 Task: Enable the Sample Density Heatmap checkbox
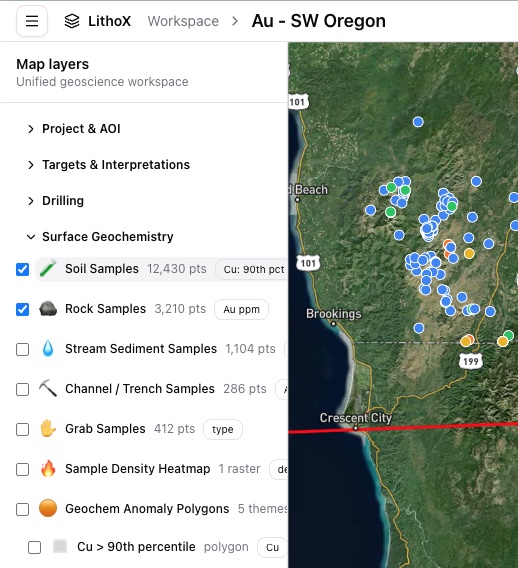22,469
